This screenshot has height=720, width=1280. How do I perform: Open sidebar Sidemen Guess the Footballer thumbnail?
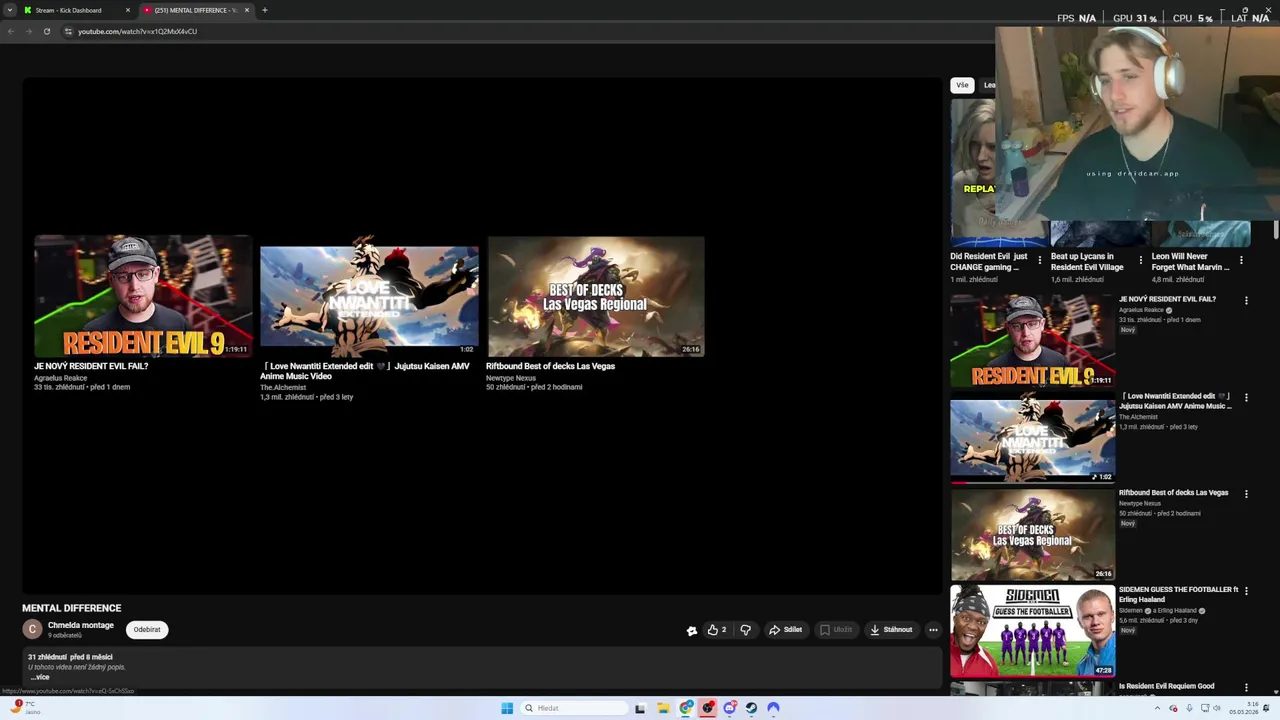click(1032, 632)
